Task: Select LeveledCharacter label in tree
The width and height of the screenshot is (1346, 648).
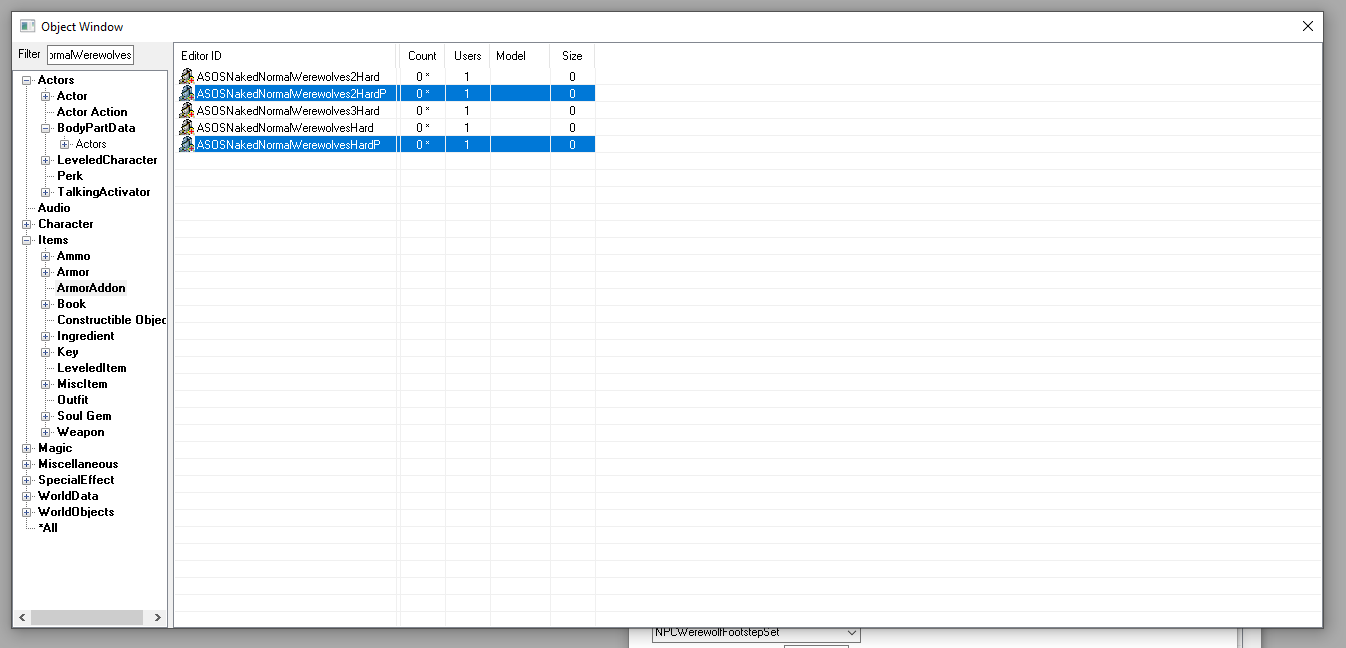Action: (x=107, y=160)
